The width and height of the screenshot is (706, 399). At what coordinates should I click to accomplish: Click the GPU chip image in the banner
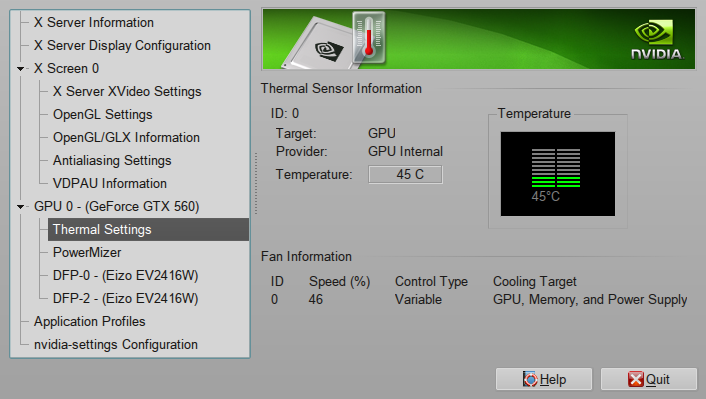coord(317,45)
